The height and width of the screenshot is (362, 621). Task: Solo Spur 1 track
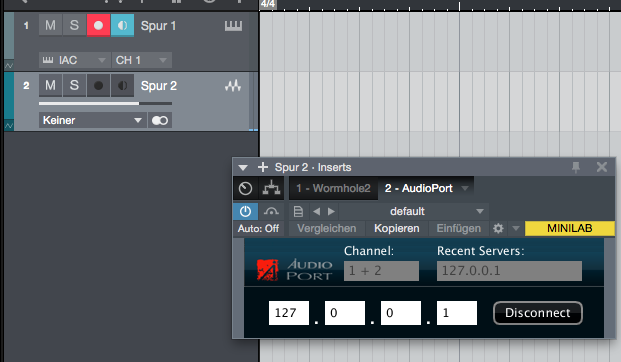74,25
